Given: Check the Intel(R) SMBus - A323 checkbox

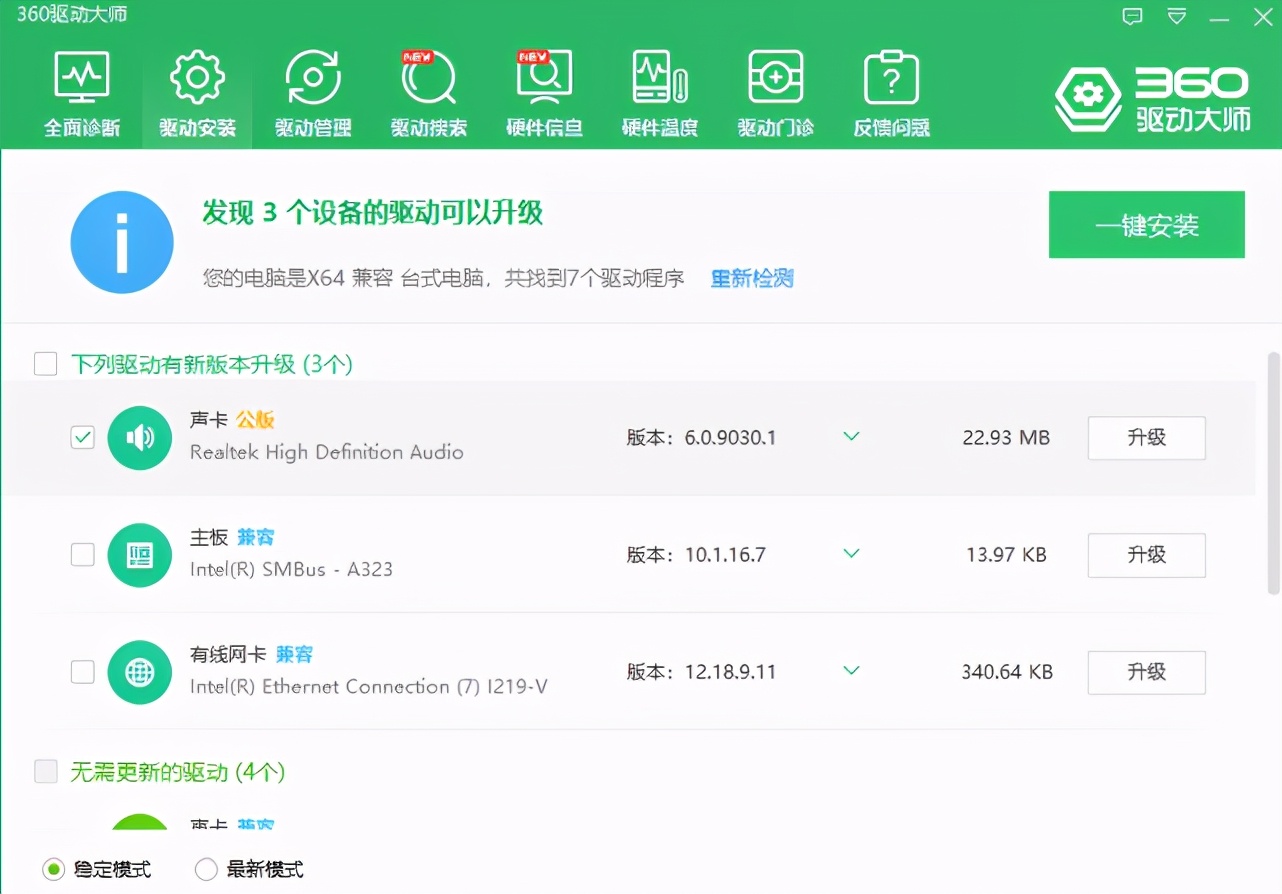Looking at the screenshot, I should [x=83, y=554].
